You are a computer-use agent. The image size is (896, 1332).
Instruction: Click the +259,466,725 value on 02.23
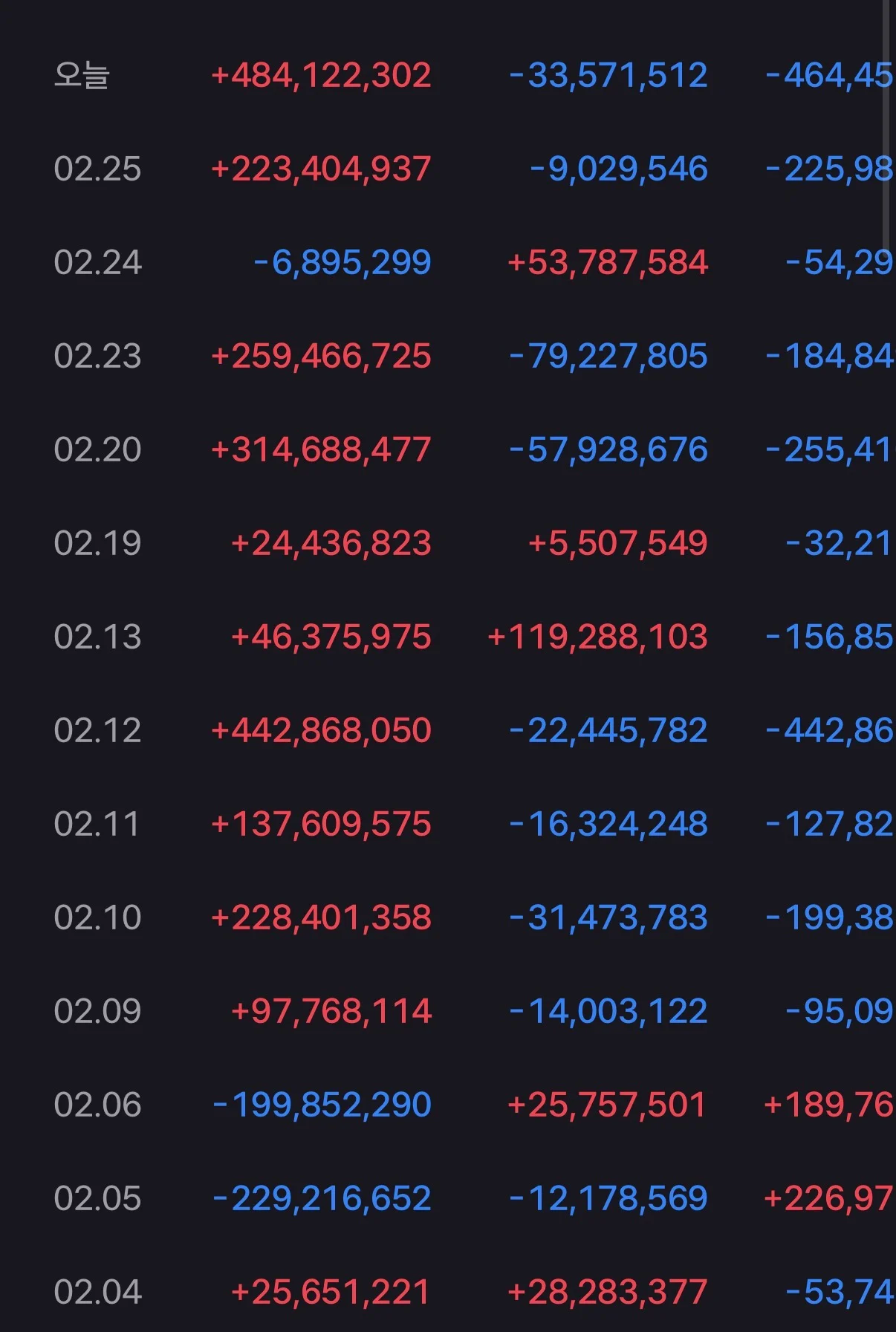coord(321,356)
